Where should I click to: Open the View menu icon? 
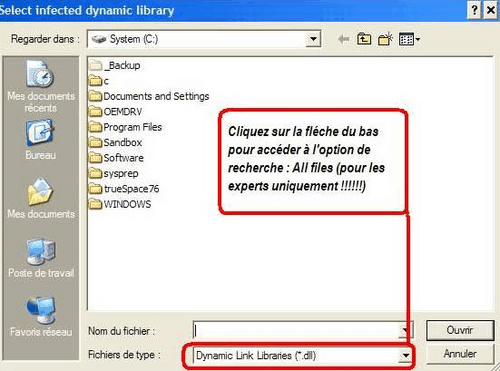coord(409,39)
